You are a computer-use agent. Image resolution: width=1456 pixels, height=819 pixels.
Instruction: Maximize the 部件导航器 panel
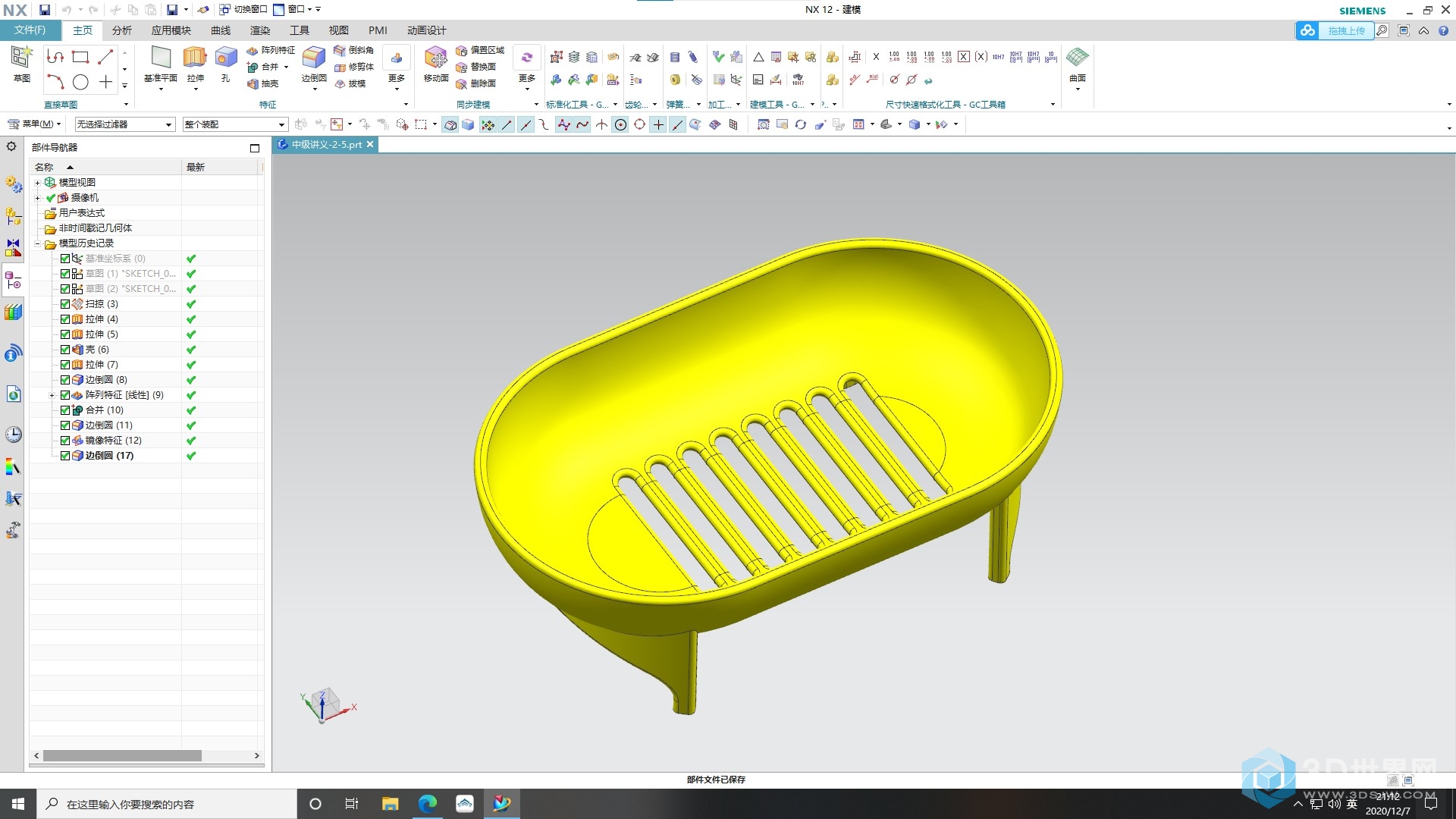[255, 148]
